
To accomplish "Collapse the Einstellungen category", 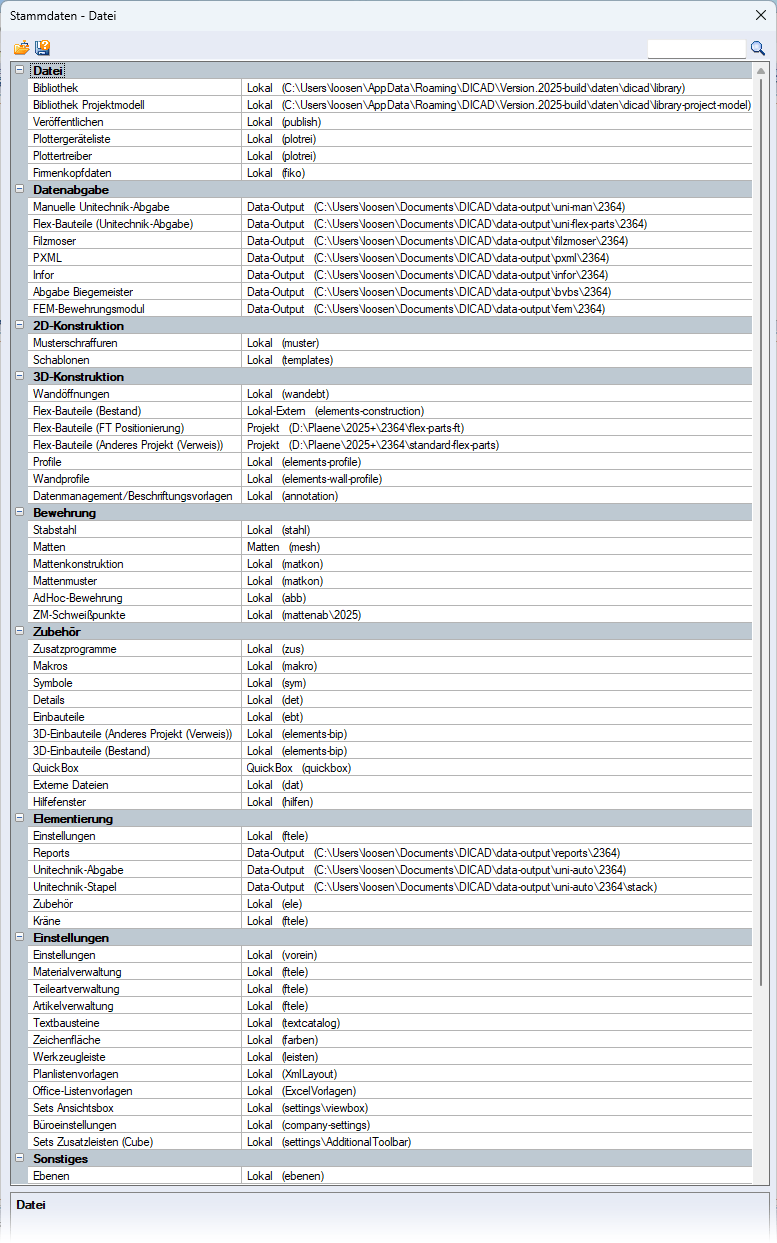I will point(19,937).
